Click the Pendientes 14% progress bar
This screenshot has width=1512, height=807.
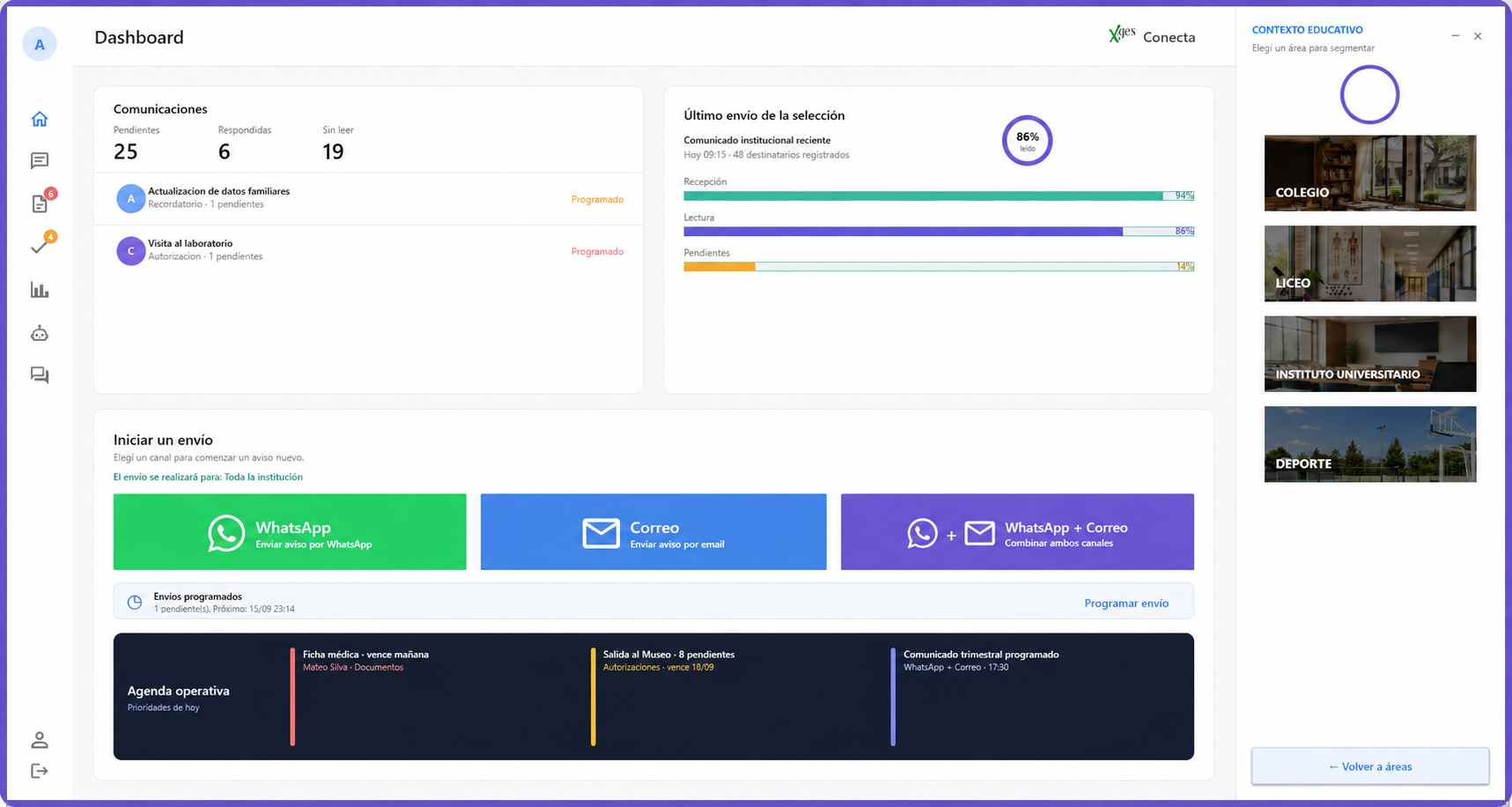pos(939,266)
